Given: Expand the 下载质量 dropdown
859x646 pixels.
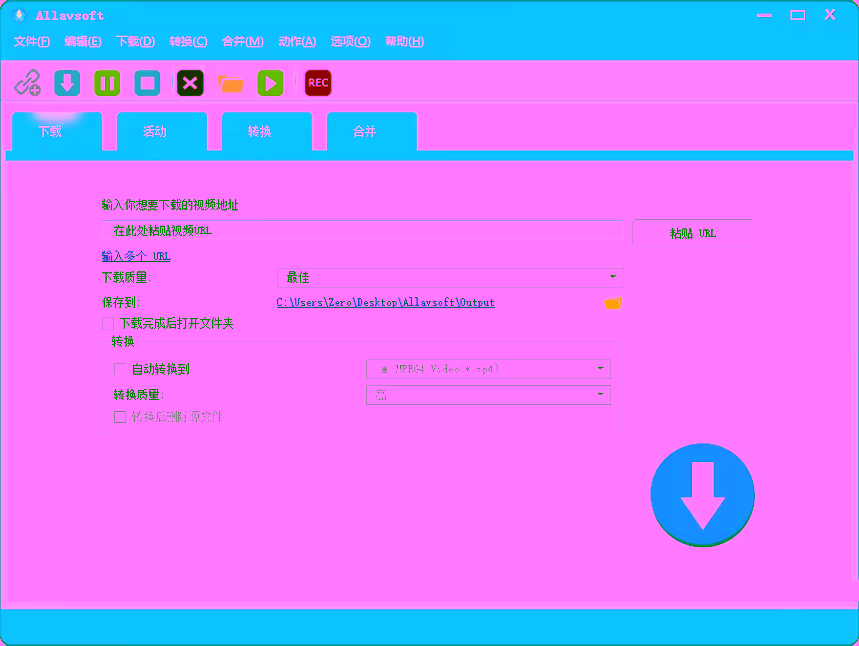Looking at the screenshot, I should [450, 278].
